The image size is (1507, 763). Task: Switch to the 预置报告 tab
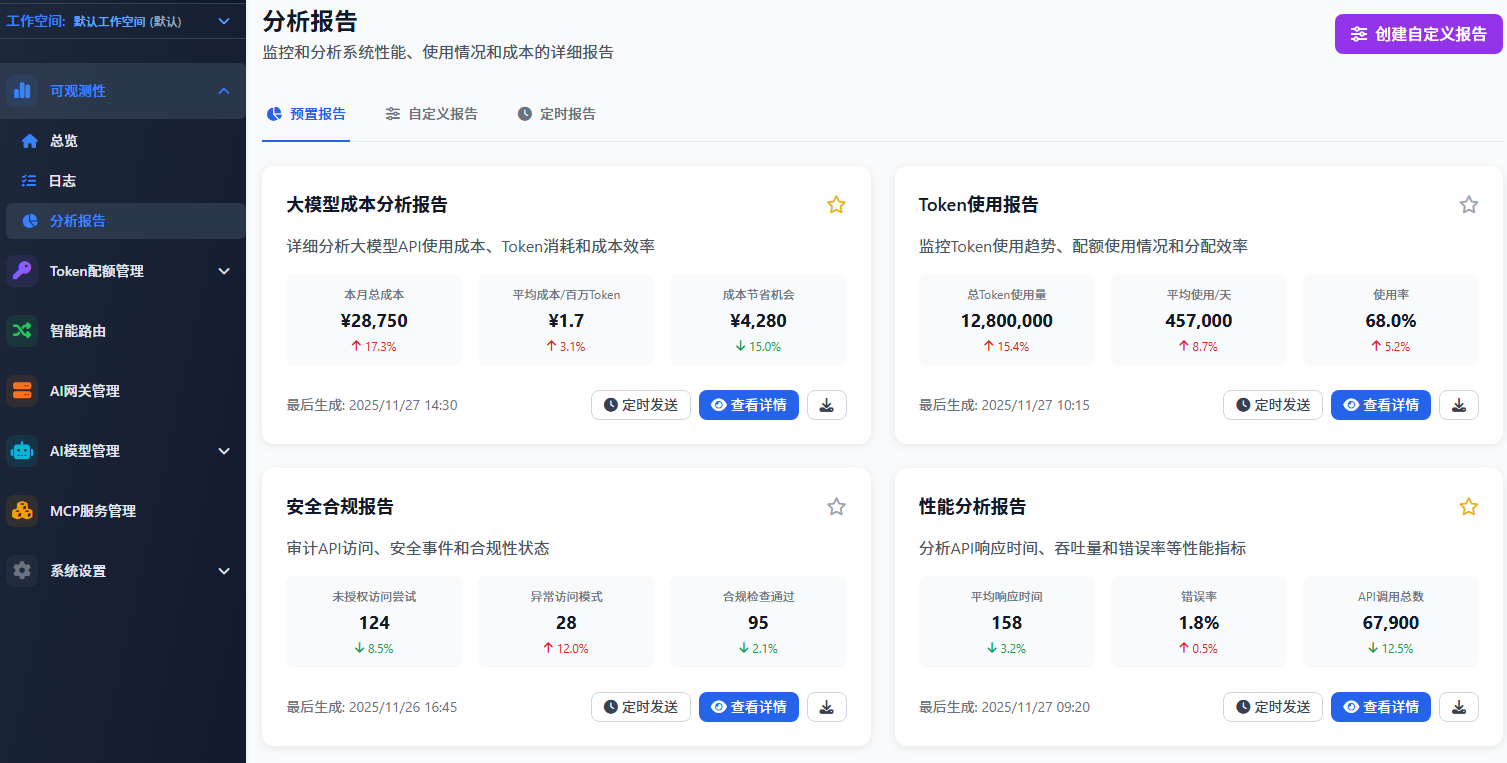(x=306, y=114)
